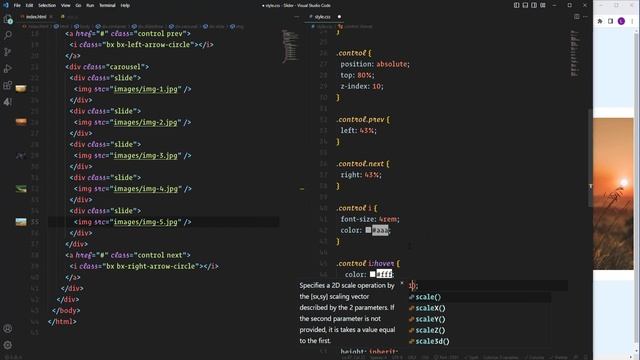Click the style.css editor minimap
The width and height of the screenshot is (640, 360).
point(575,53)
